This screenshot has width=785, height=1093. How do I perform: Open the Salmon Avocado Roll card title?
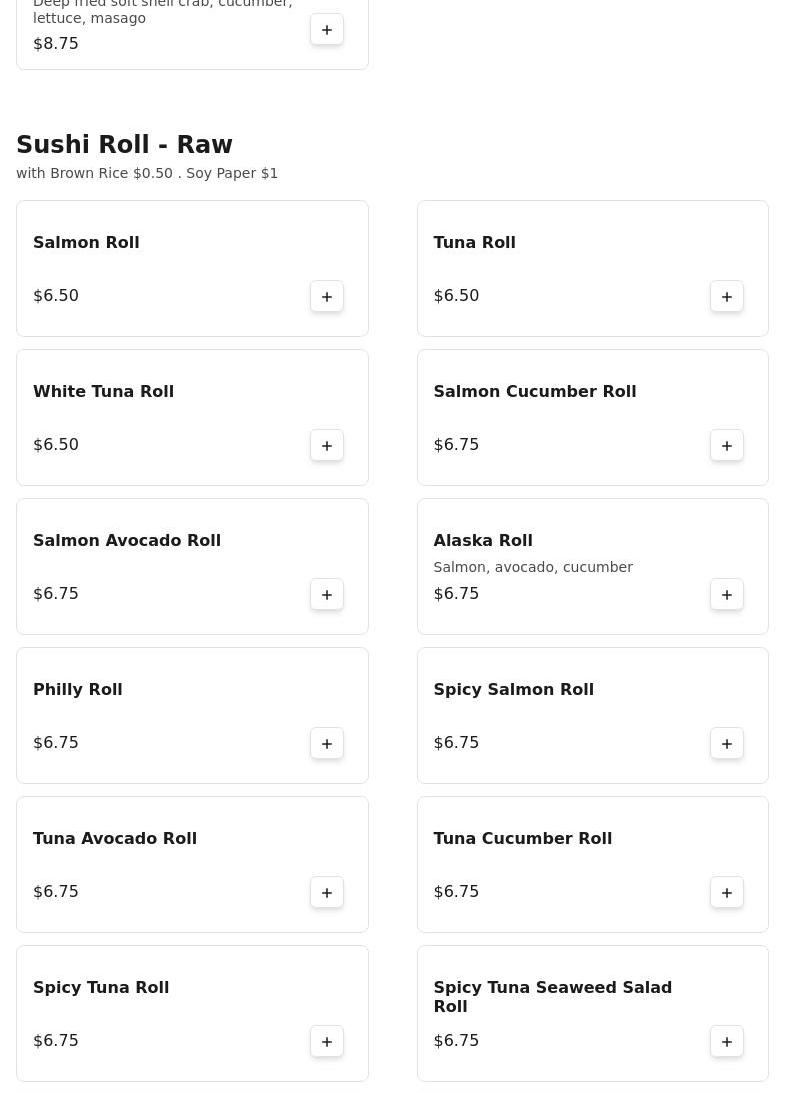pyautogui.click(x=127, y=540)
